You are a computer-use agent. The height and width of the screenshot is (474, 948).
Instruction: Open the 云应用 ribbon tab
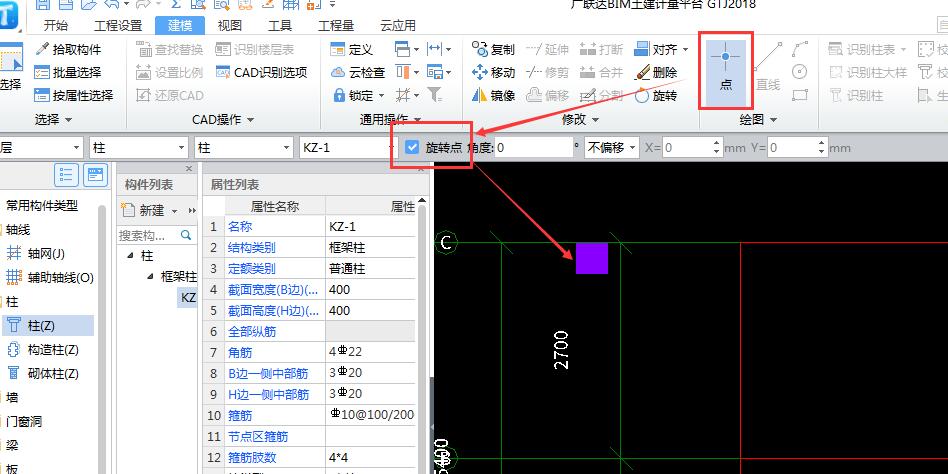(398, 25)
